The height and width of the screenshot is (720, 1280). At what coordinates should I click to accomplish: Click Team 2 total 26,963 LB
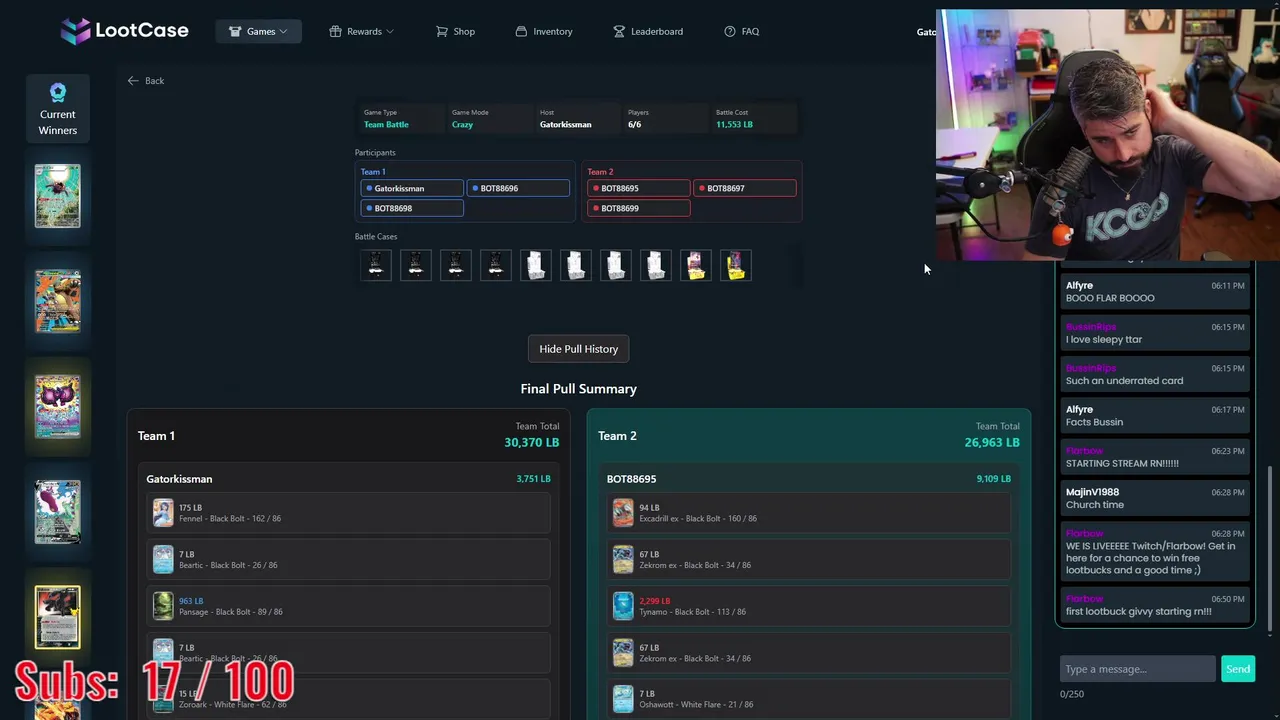992,442
